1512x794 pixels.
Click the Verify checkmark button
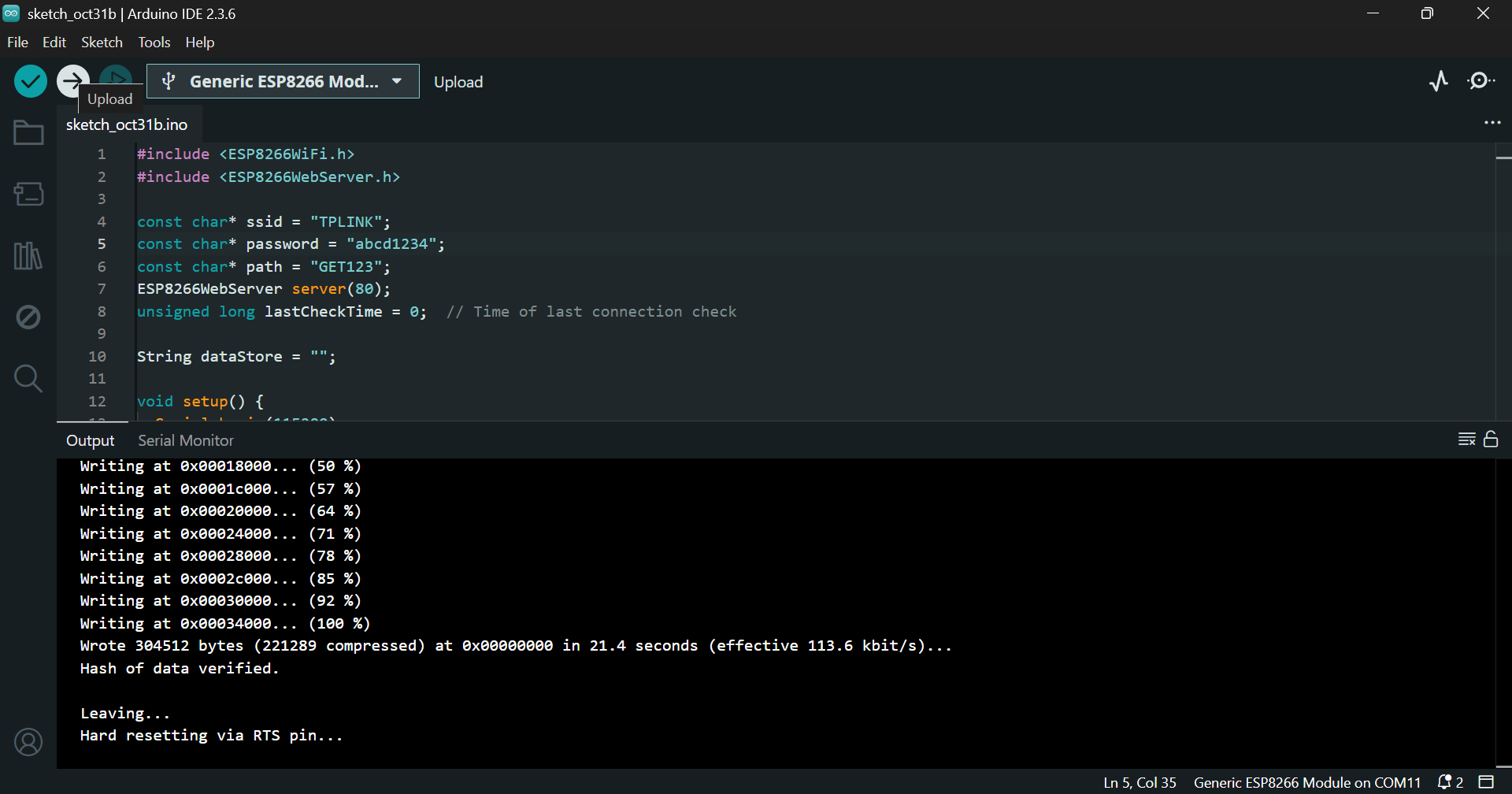coord(31,81)
